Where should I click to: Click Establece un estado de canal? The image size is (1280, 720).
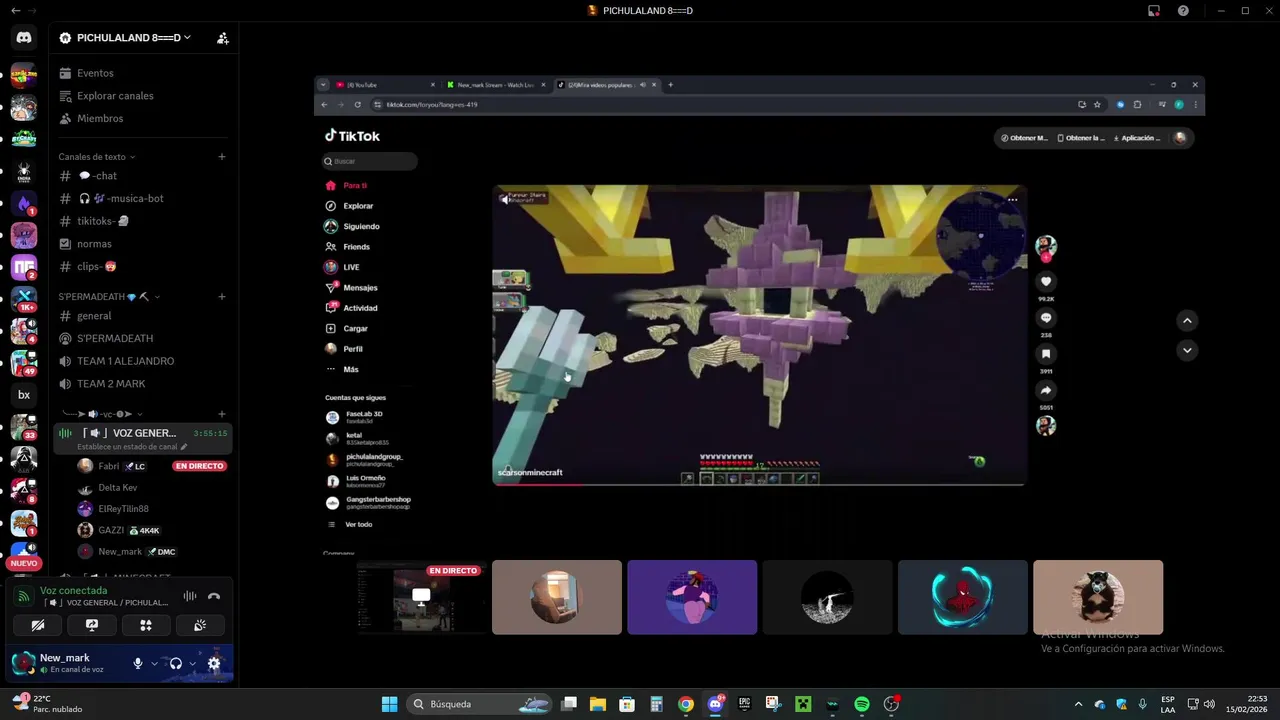pyautogui.click(x=131, y=447)
